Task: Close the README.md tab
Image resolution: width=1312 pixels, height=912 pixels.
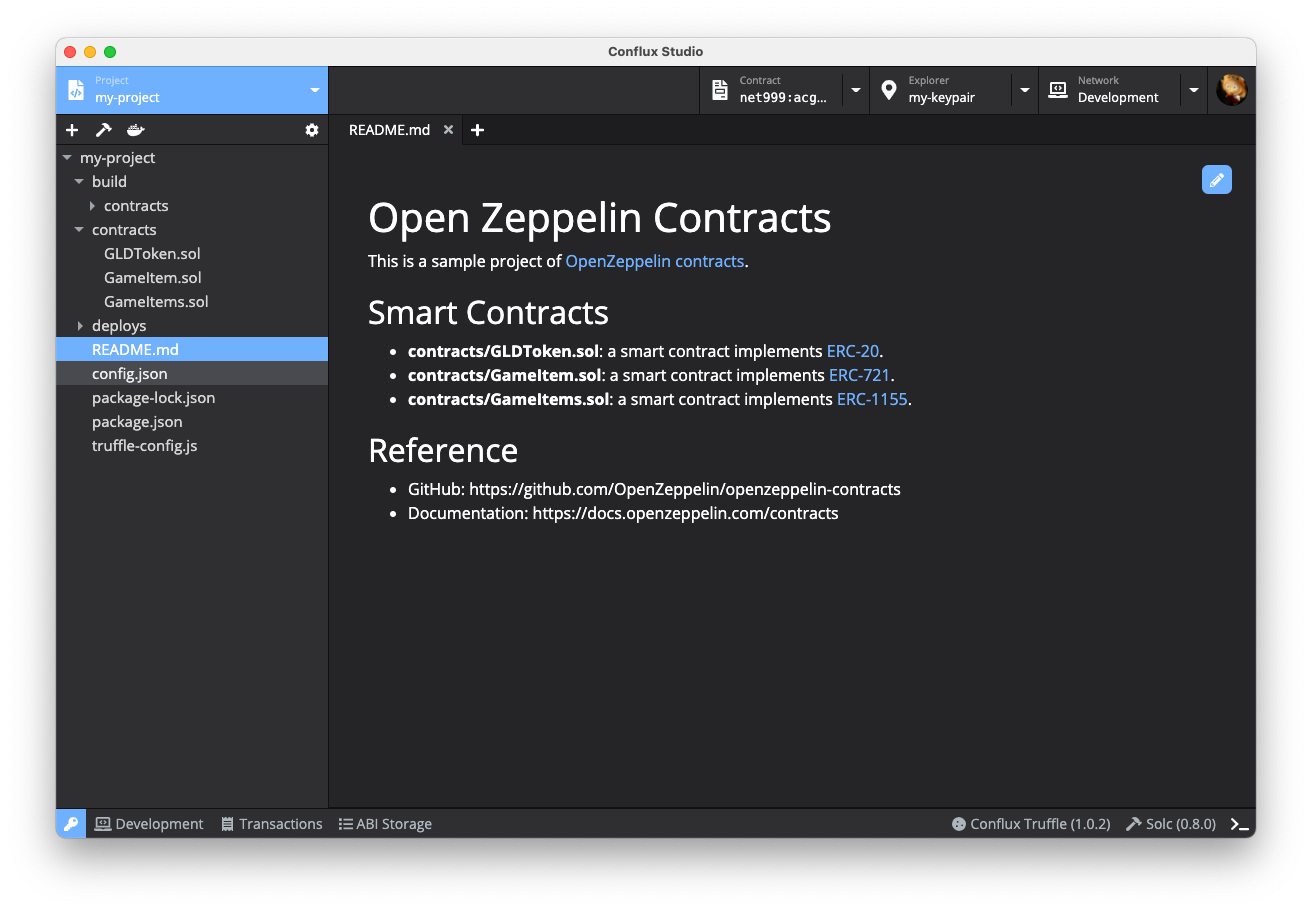Action: tap(448, 130)
